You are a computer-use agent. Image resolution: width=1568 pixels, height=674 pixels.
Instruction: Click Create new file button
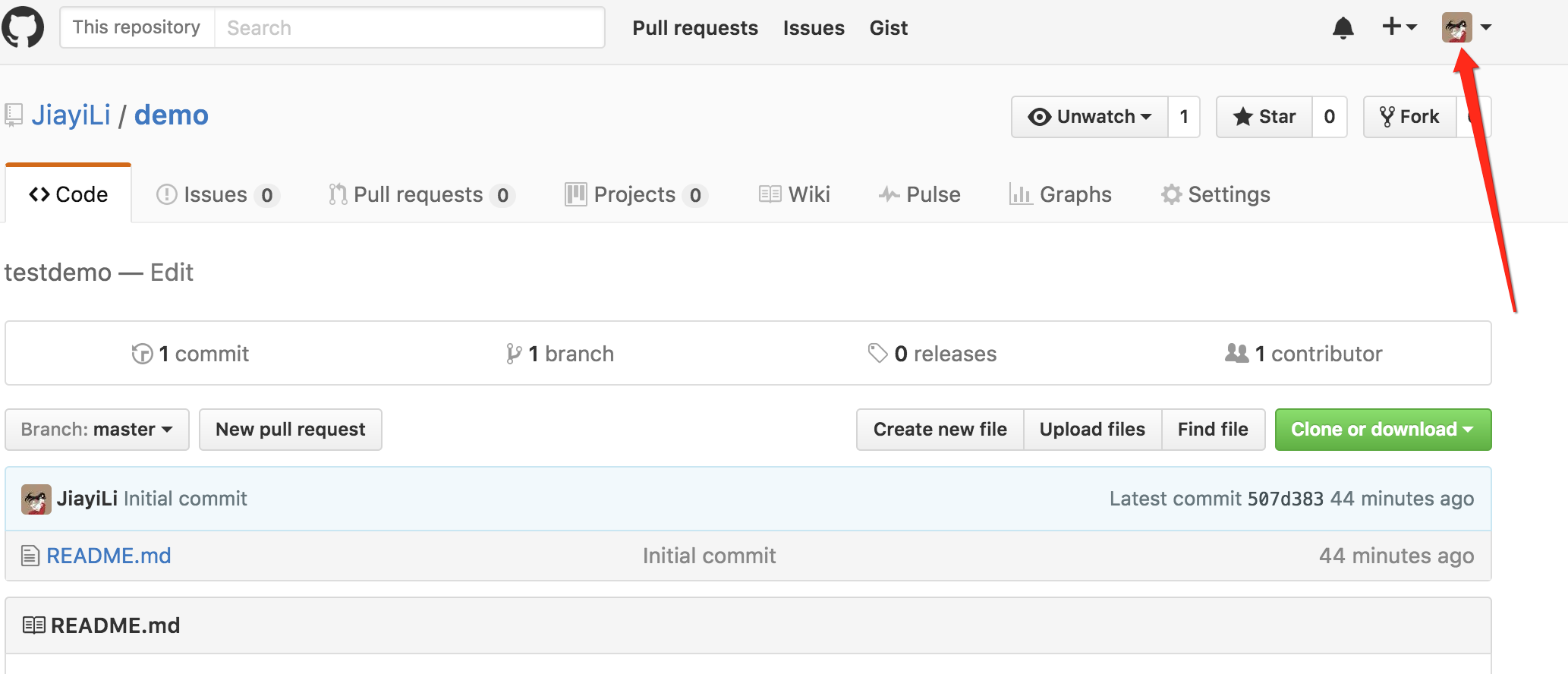(x=940, y=430)
